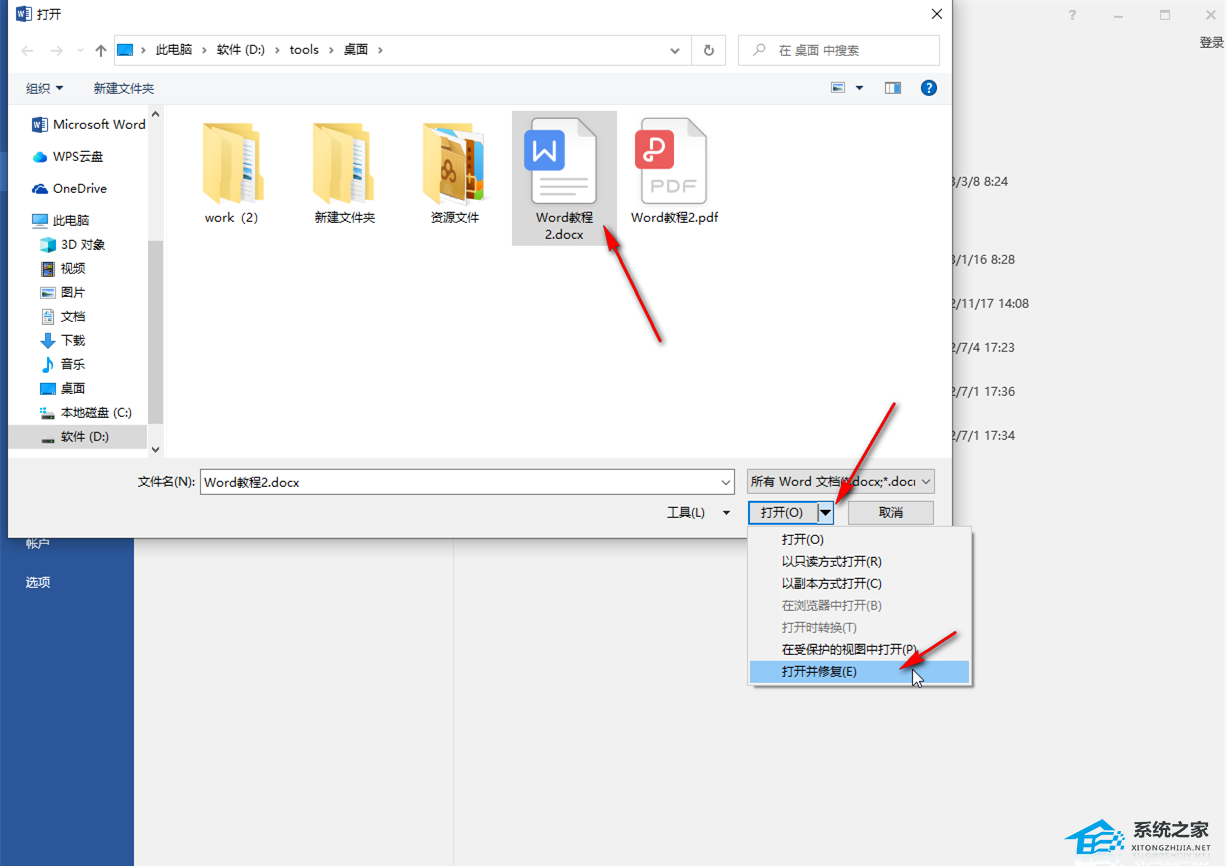Click the 取消 button
This screenshot has width=1226, height=866.
pos(891,513)
